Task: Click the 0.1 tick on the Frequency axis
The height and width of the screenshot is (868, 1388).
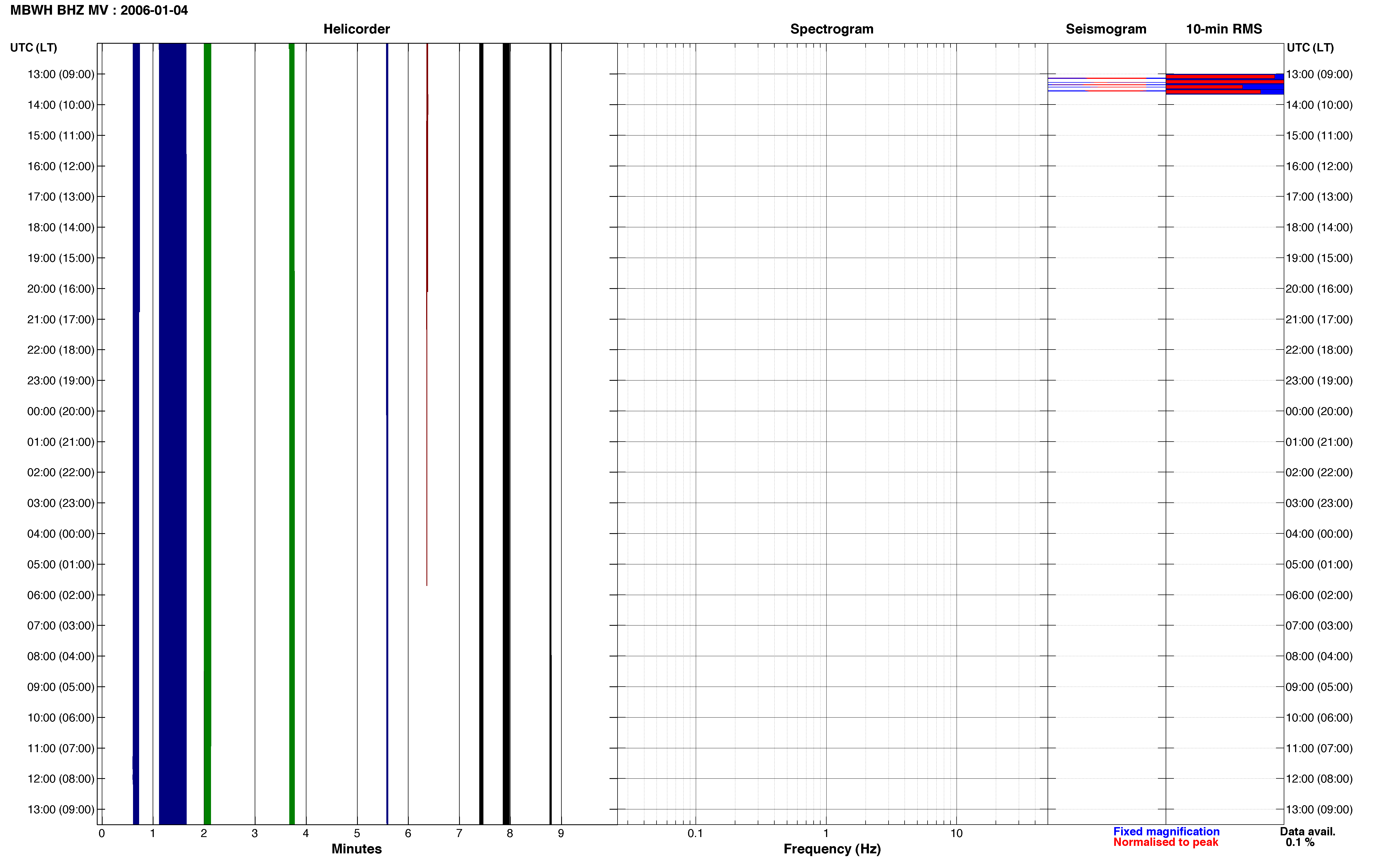Action: 695,833
